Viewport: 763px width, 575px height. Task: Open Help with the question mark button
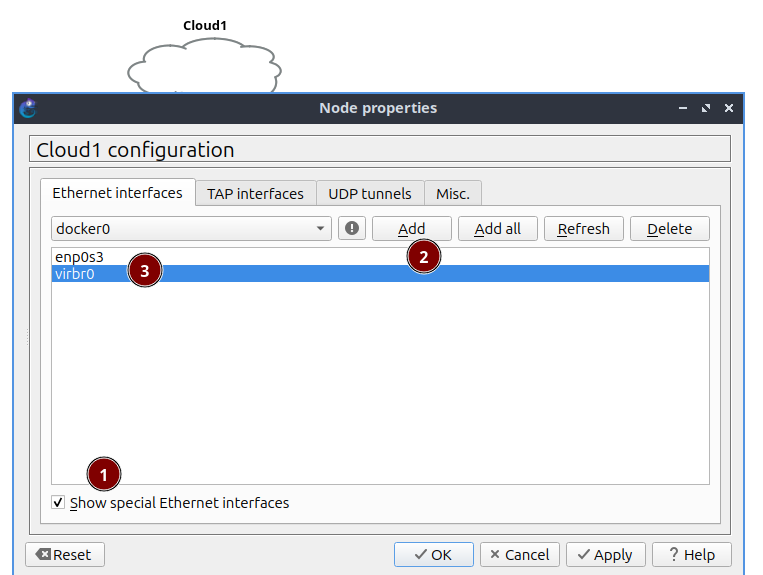pos(691,554)
